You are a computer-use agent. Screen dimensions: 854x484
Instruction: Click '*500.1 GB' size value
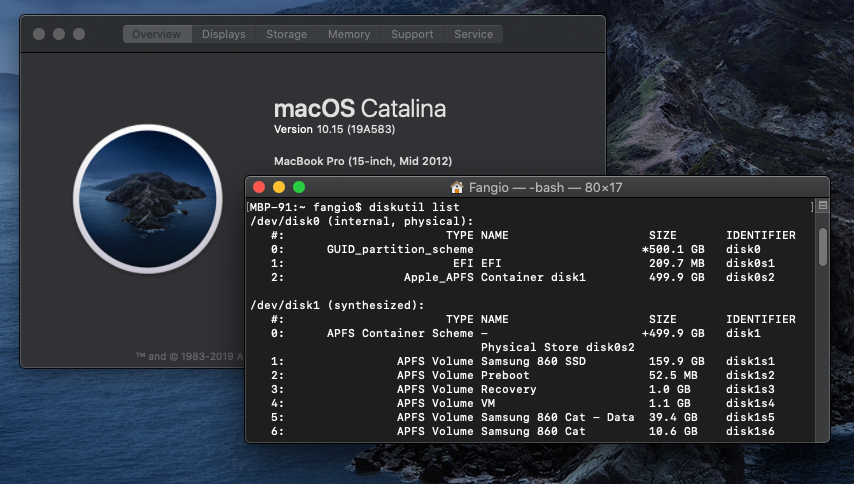click(673, 249)
